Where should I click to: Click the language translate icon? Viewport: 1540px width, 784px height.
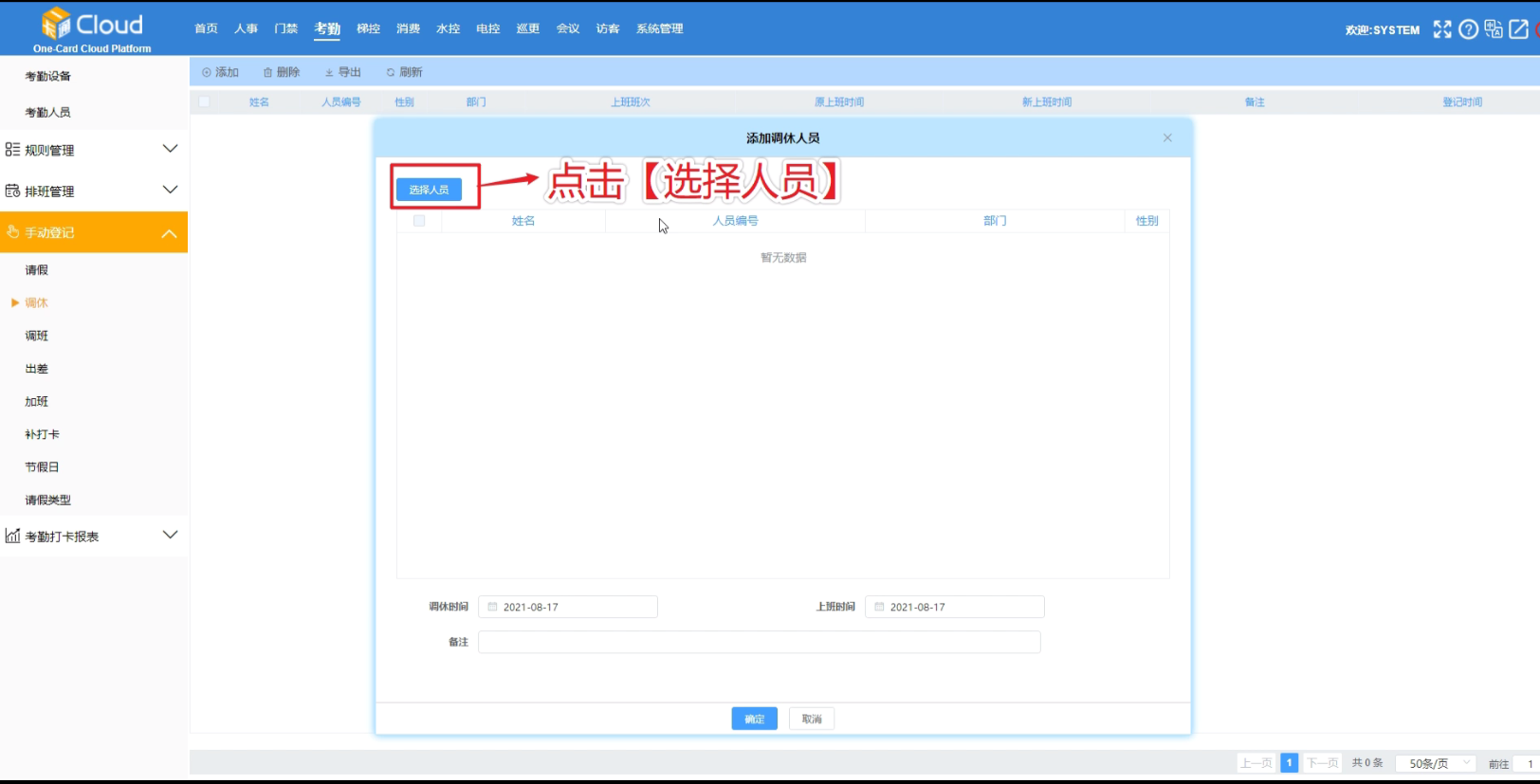[x=1494, y=29]
